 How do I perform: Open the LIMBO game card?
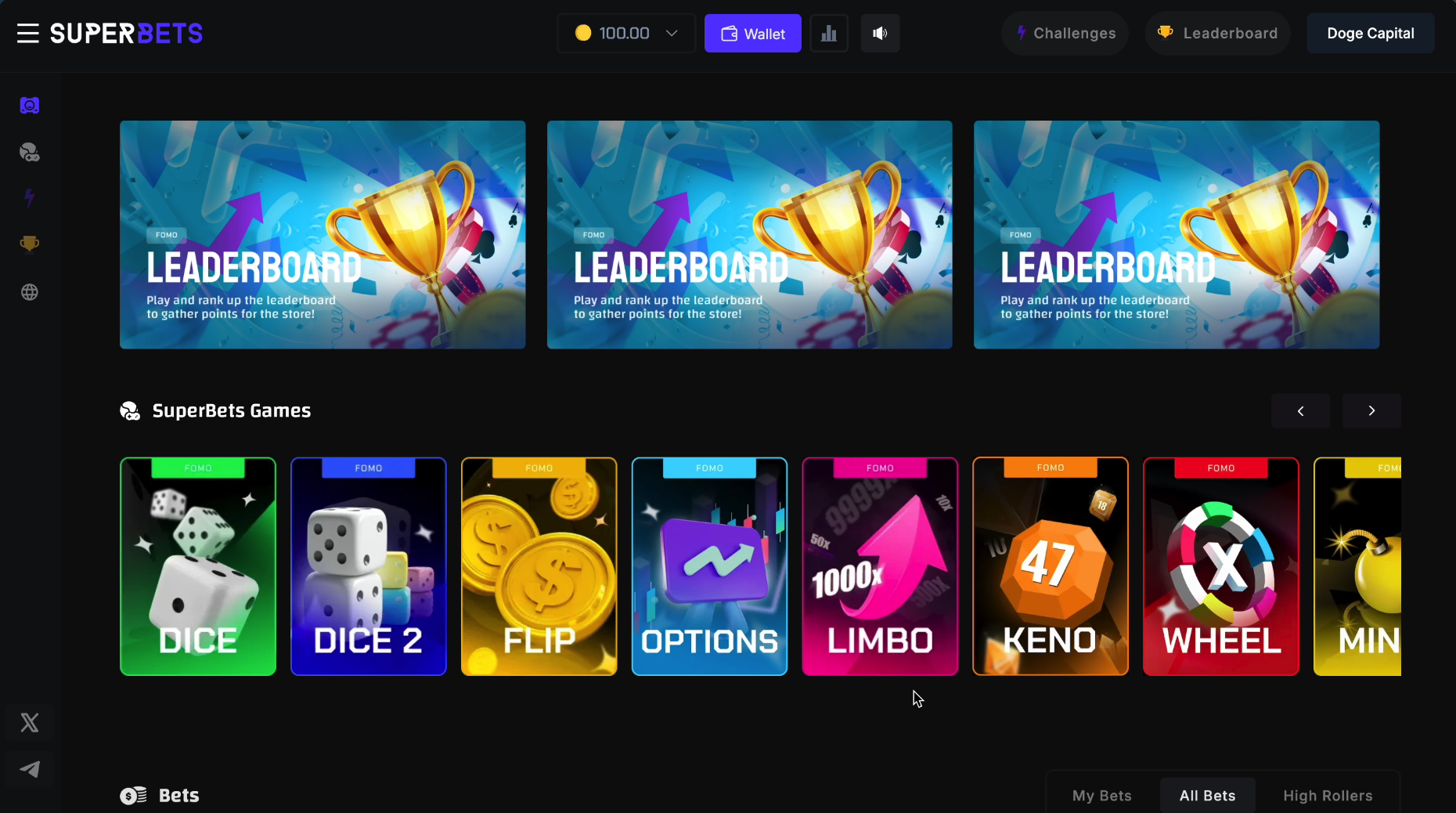pyautogui.click(x=880, y=566)
